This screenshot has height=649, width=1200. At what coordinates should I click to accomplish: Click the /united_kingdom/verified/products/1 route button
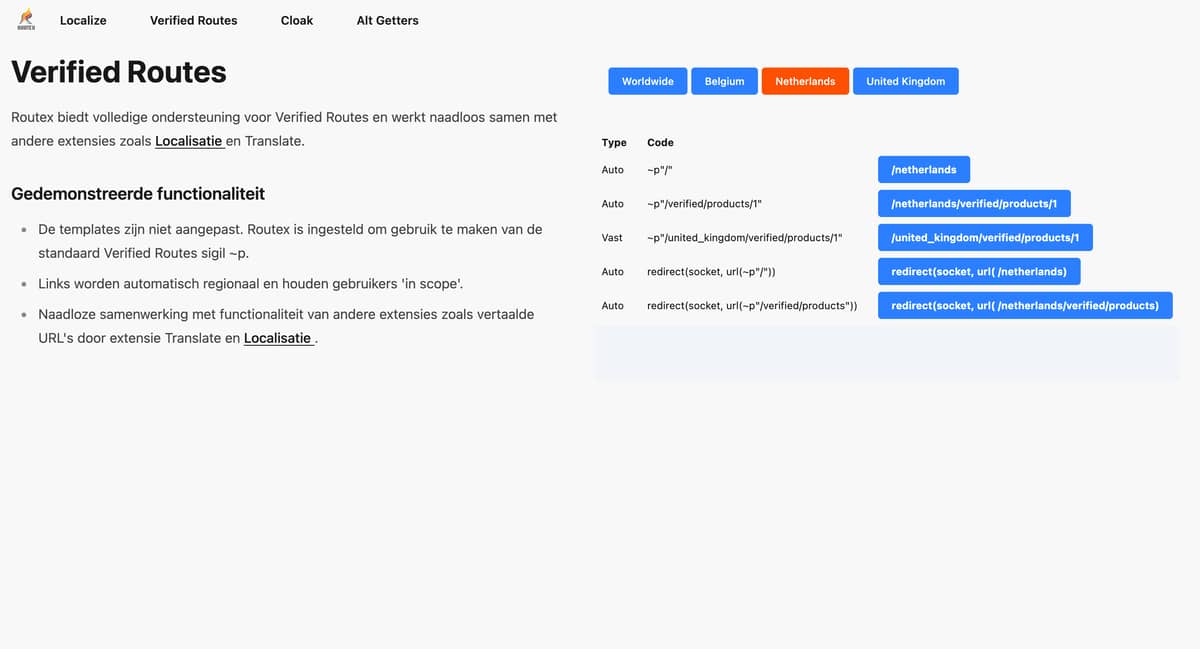pos(984,238)
